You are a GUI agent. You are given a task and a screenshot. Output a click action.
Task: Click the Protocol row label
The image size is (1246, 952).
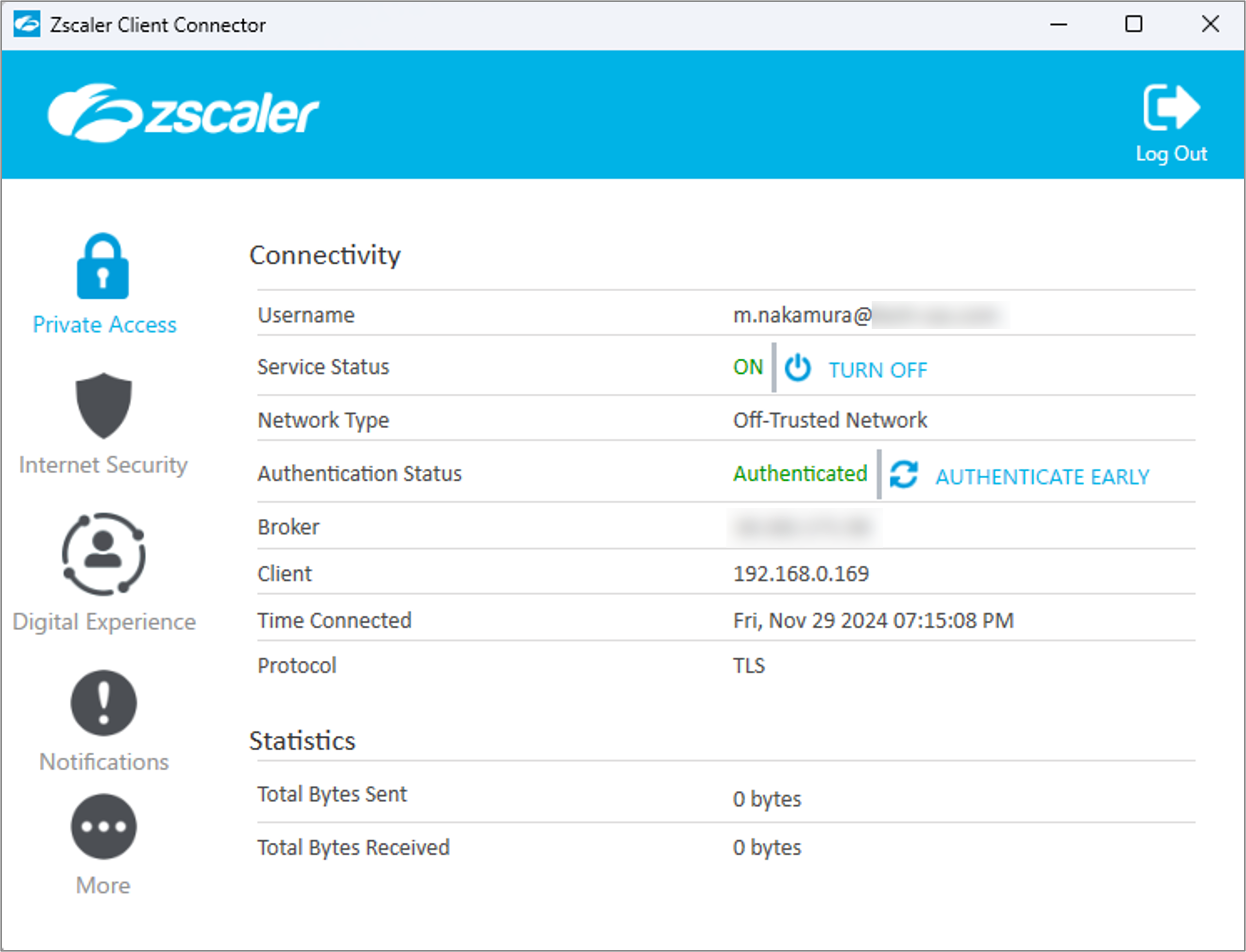pos(297,665)
